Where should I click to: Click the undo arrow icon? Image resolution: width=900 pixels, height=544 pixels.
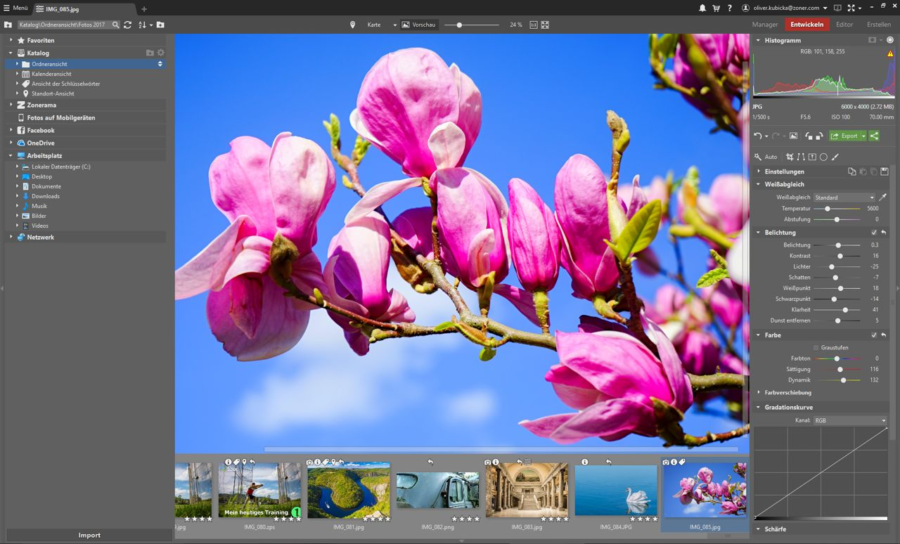click(x=758, y=136)
